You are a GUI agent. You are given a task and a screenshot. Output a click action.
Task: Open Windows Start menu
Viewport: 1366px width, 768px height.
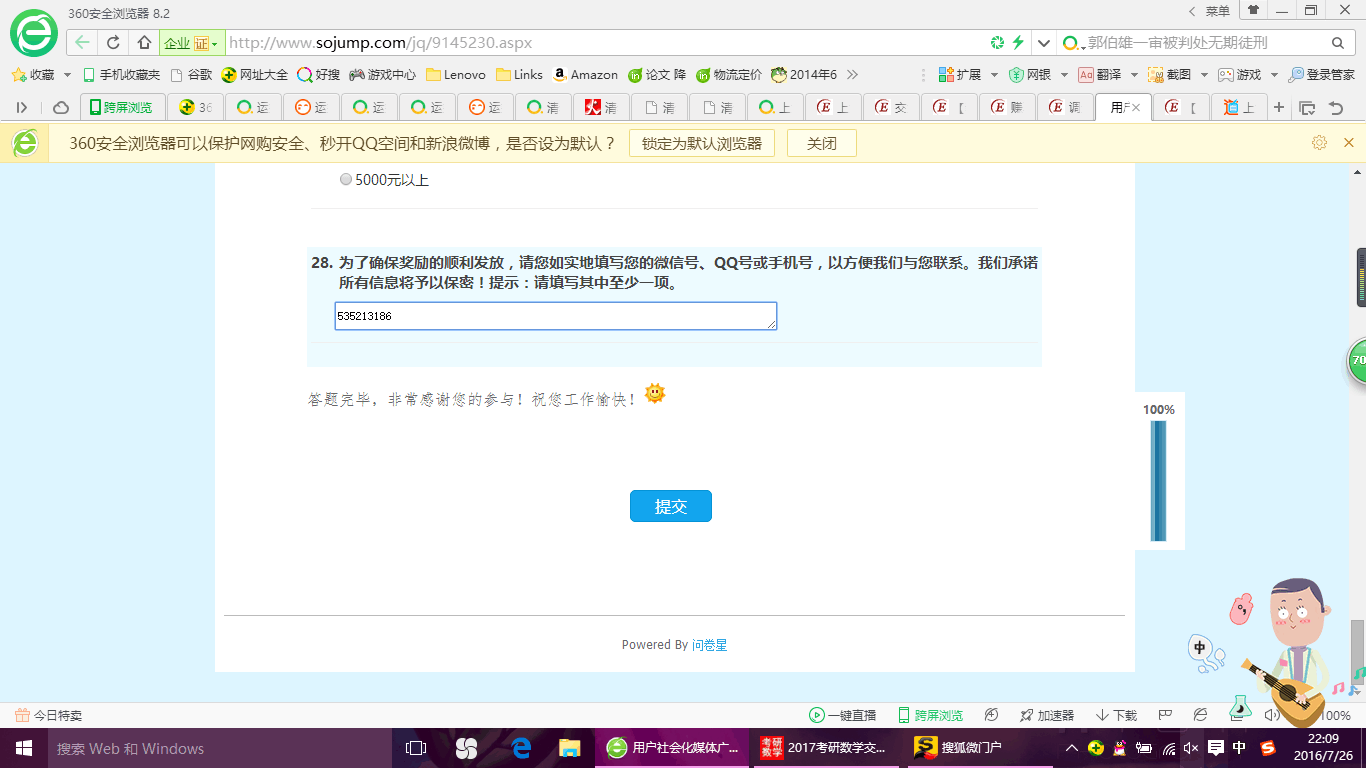pyautogui.click(x=24, y=748)
